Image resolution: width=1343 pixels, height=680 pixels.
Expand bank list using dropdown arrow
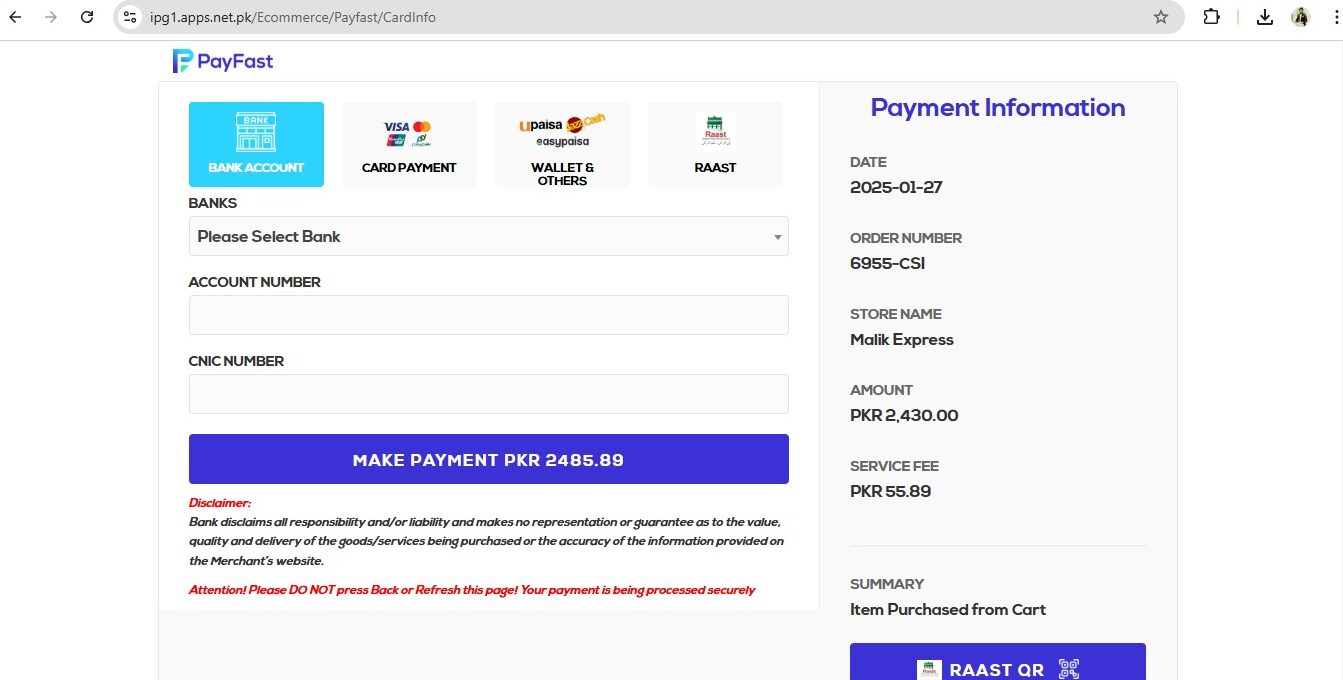[x=777, y=237]
